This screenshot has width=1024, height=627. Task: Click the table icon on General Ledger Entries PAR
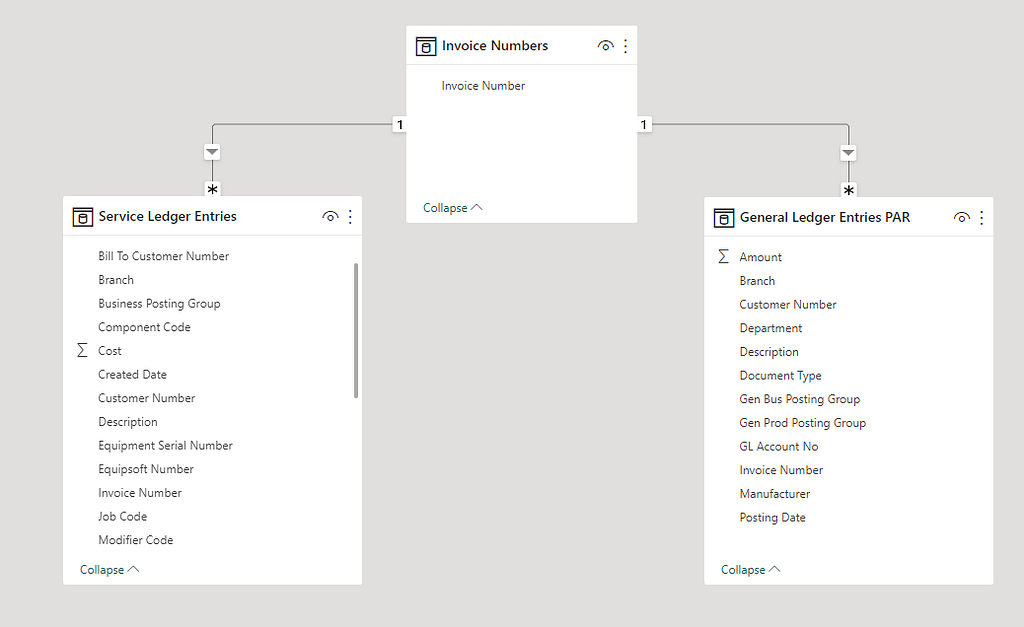724,217
